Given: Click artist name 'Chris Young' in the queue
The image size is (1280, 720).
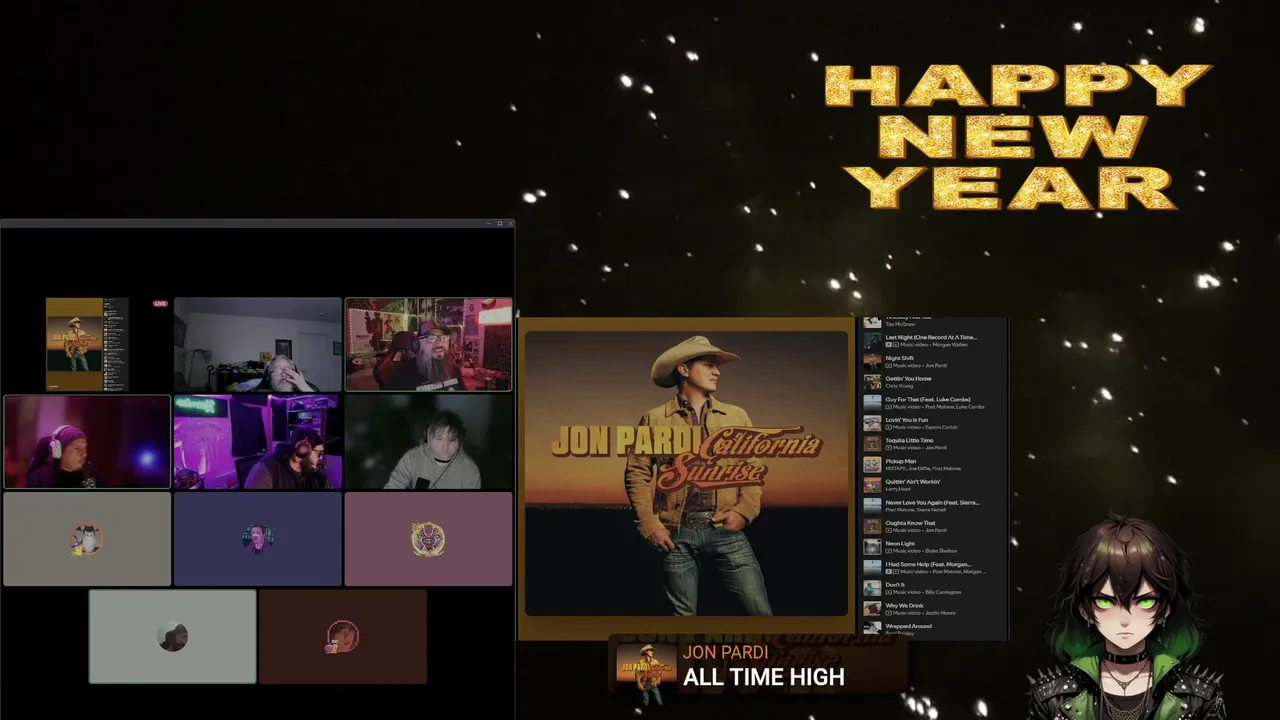Looking at the screenshot, I should (898, 386).
